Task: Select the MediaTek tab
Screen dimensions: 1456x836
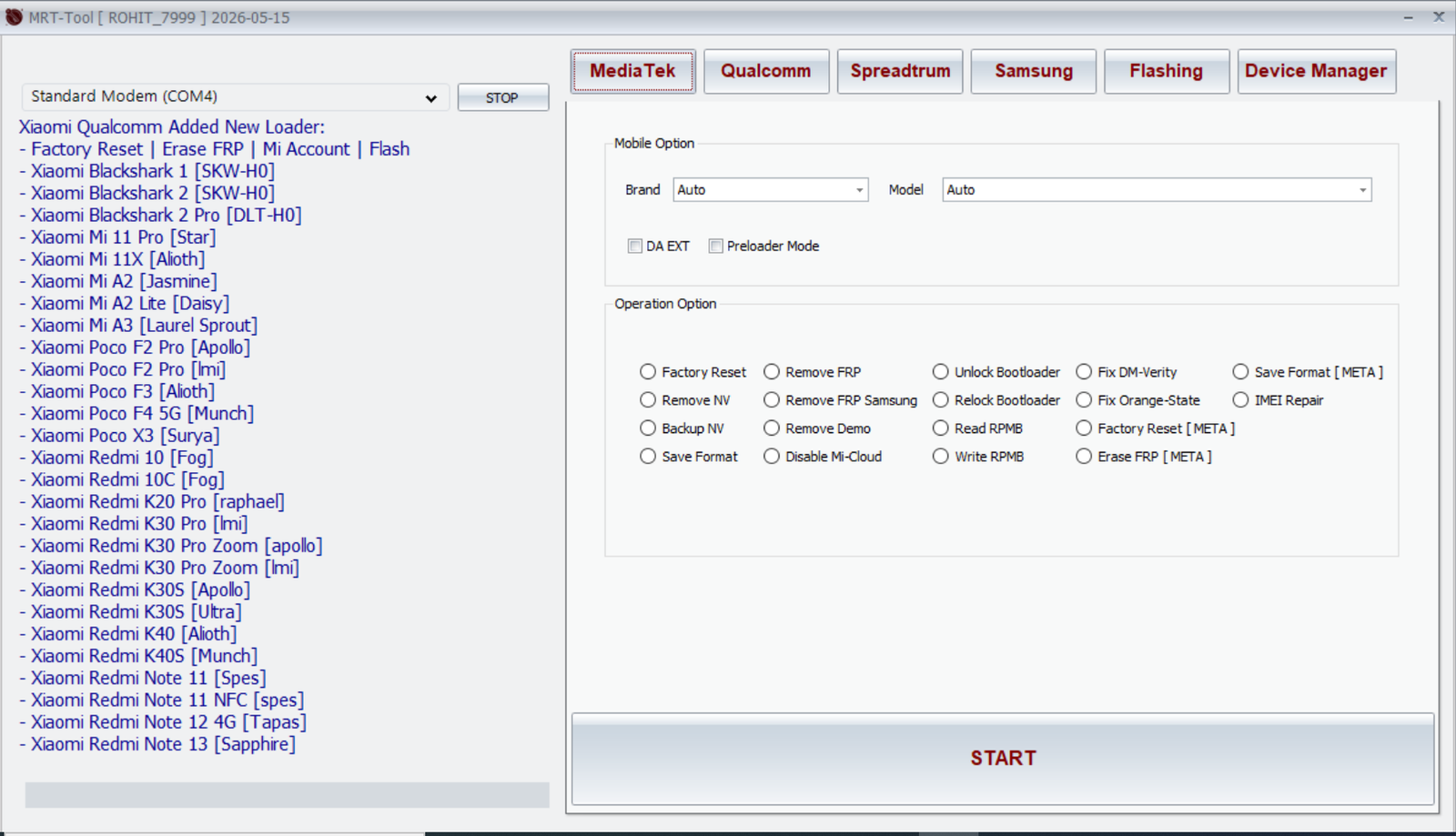Action: point(632,70)
